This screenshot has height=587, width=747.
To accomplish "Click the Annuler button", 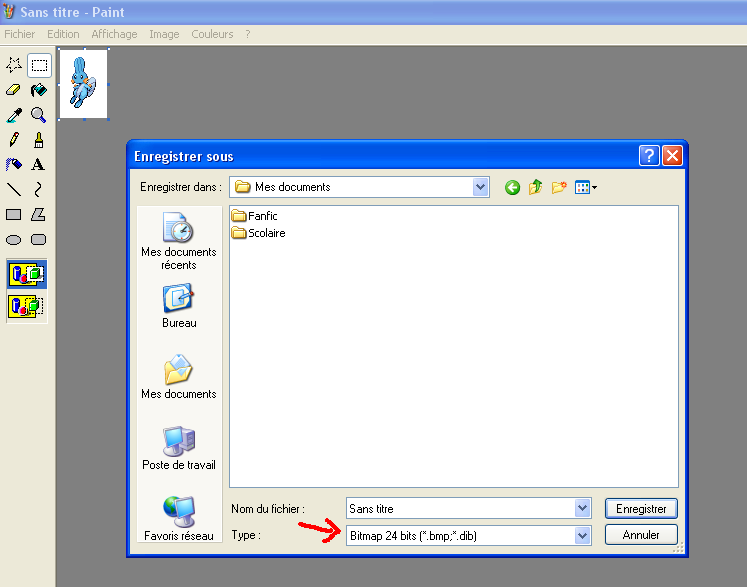I will pos(641,535).
